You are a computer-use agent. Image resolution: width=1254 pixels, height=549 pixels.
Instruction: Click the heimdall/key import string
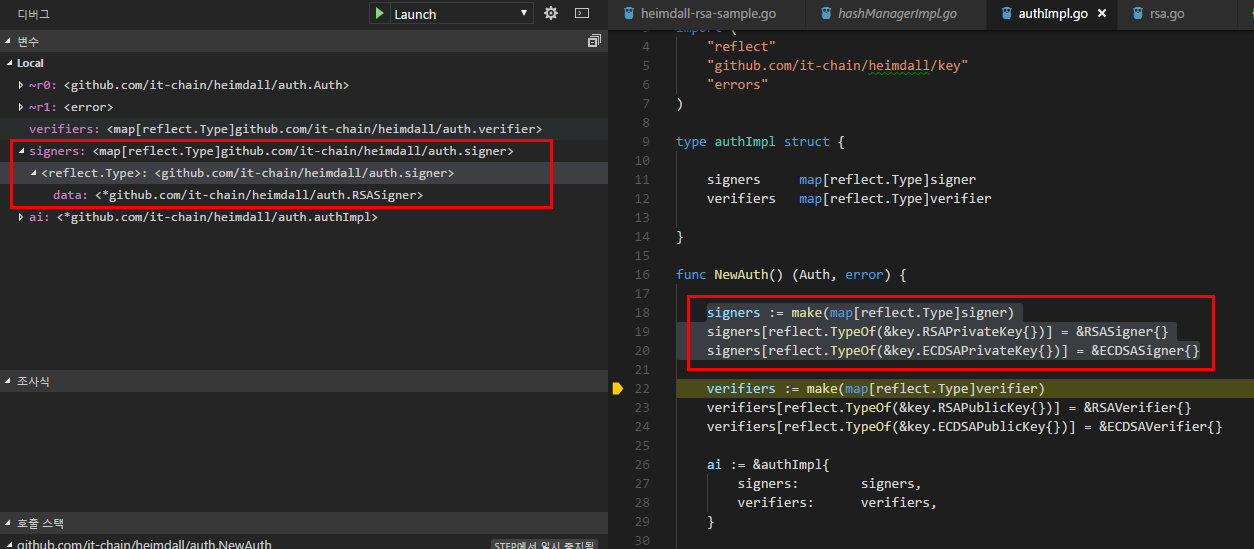tap(837, 66)
